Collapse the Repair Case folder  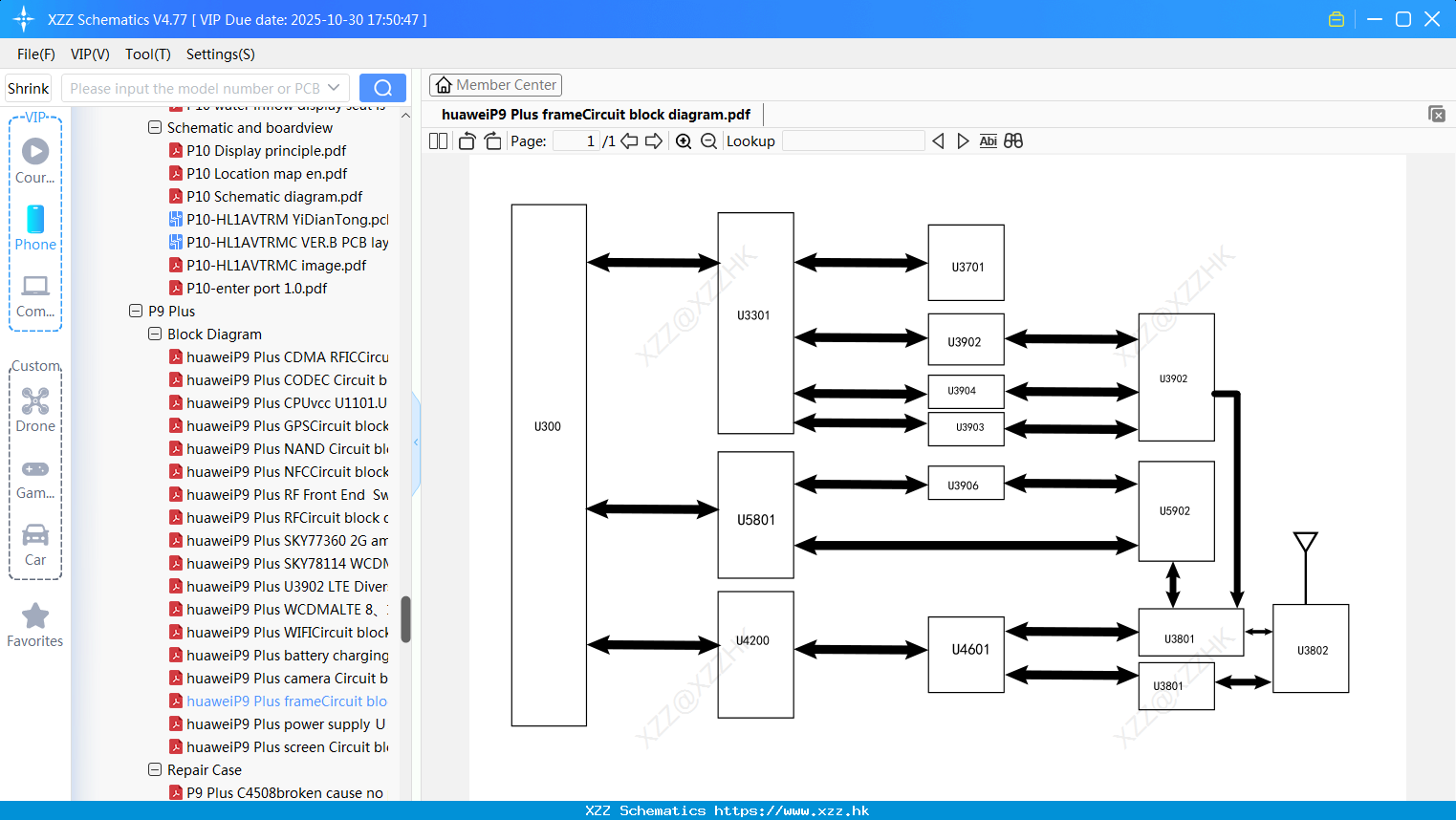[155, 769]
